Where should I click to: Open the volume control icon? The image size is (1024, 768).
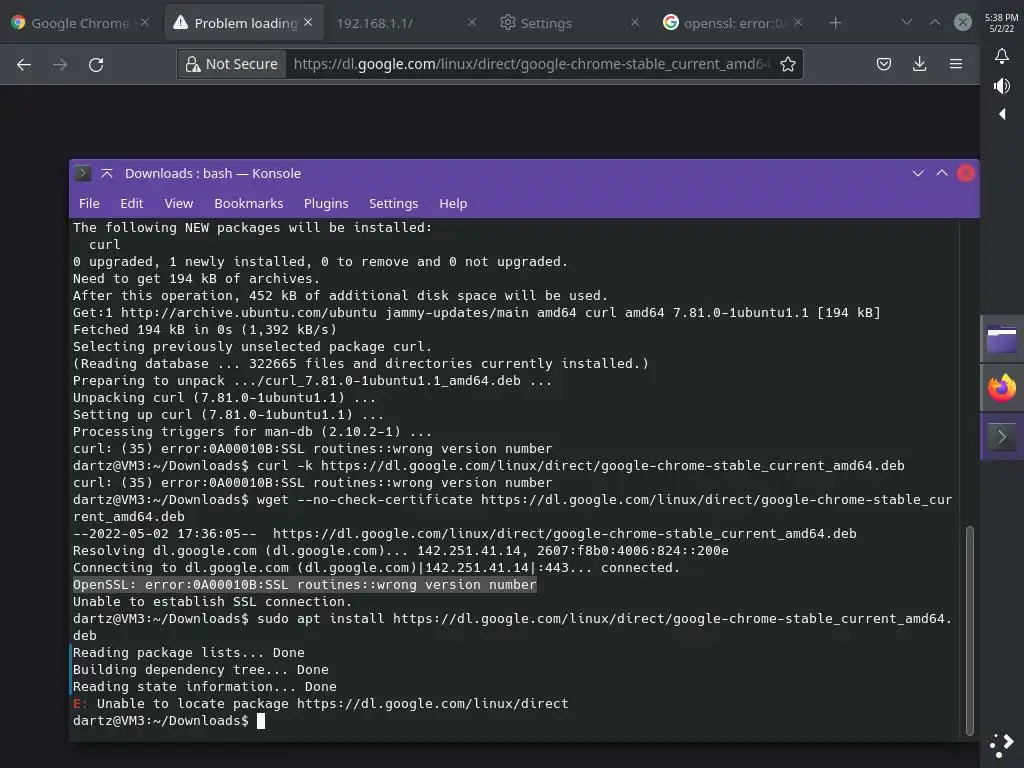pos(1002,86)
